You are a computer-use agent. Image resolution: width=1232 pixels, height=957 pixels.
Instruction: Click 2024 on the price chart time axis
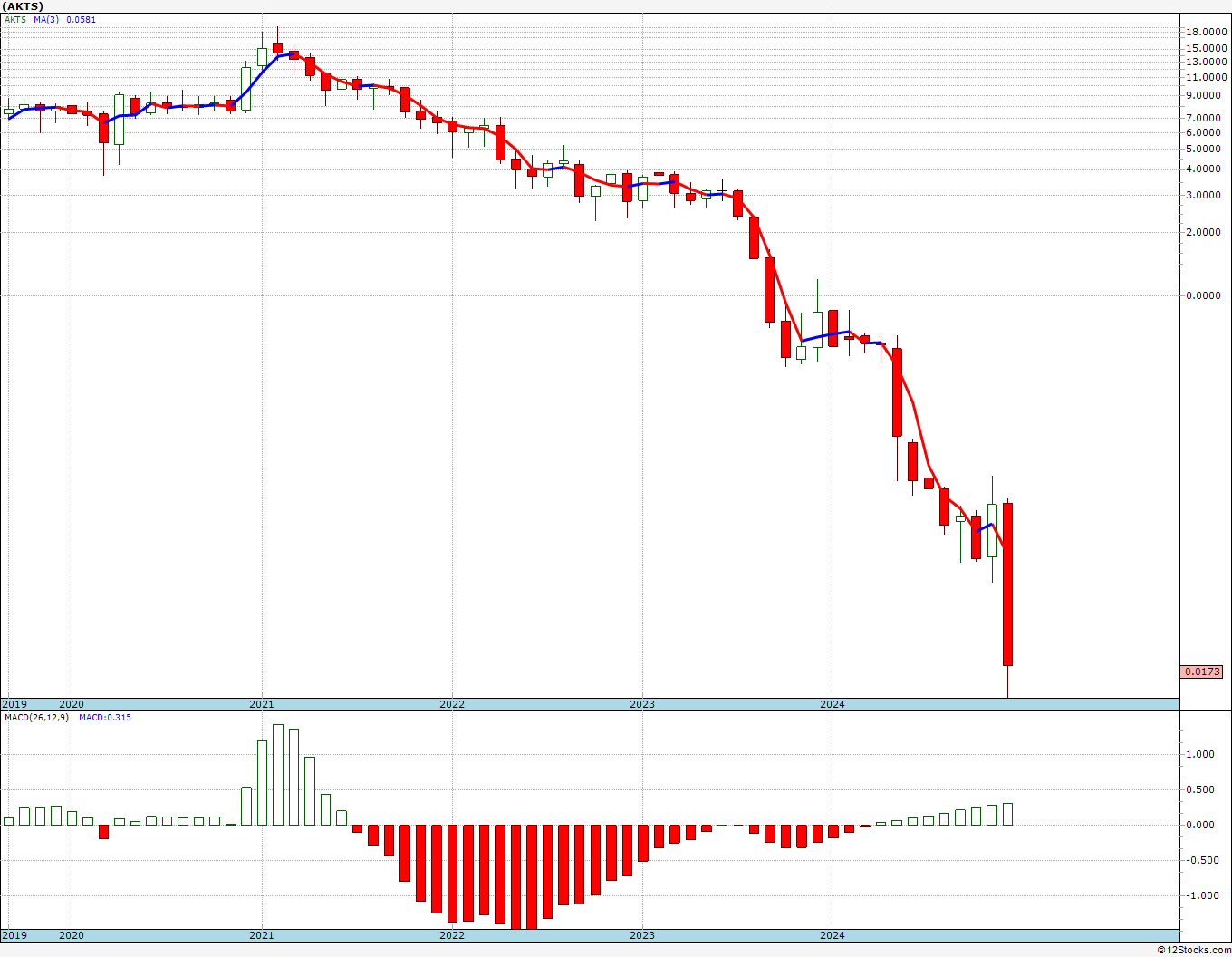(x=833, y=704)
